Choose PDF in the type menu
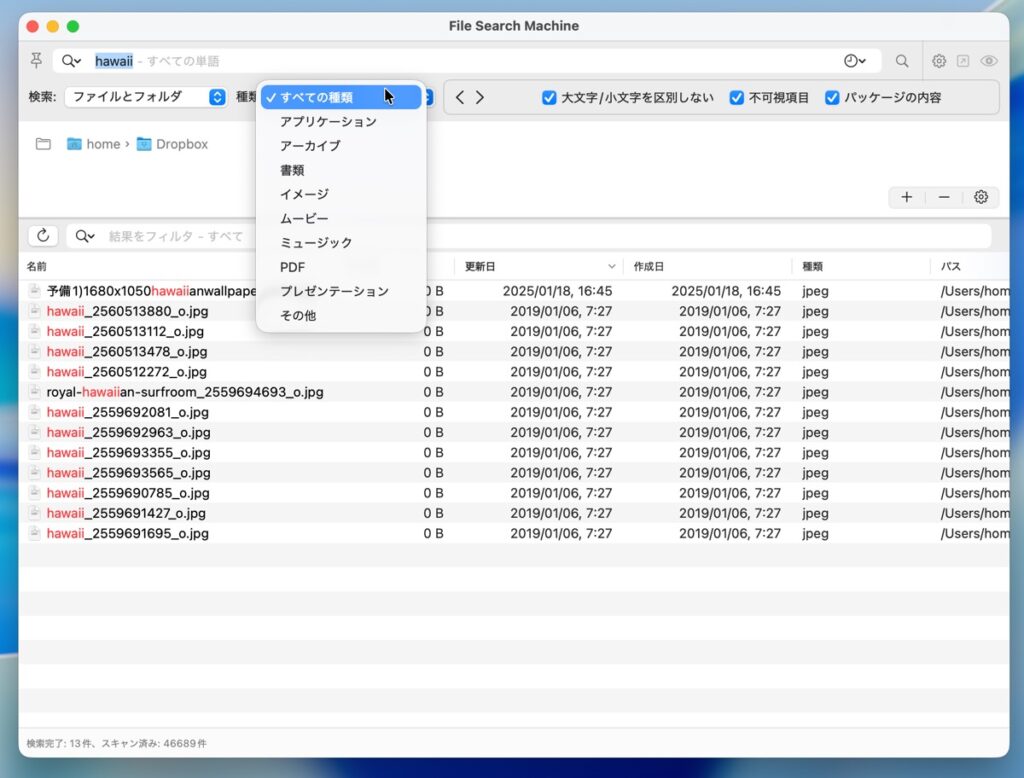 click(x=293, y=267)
